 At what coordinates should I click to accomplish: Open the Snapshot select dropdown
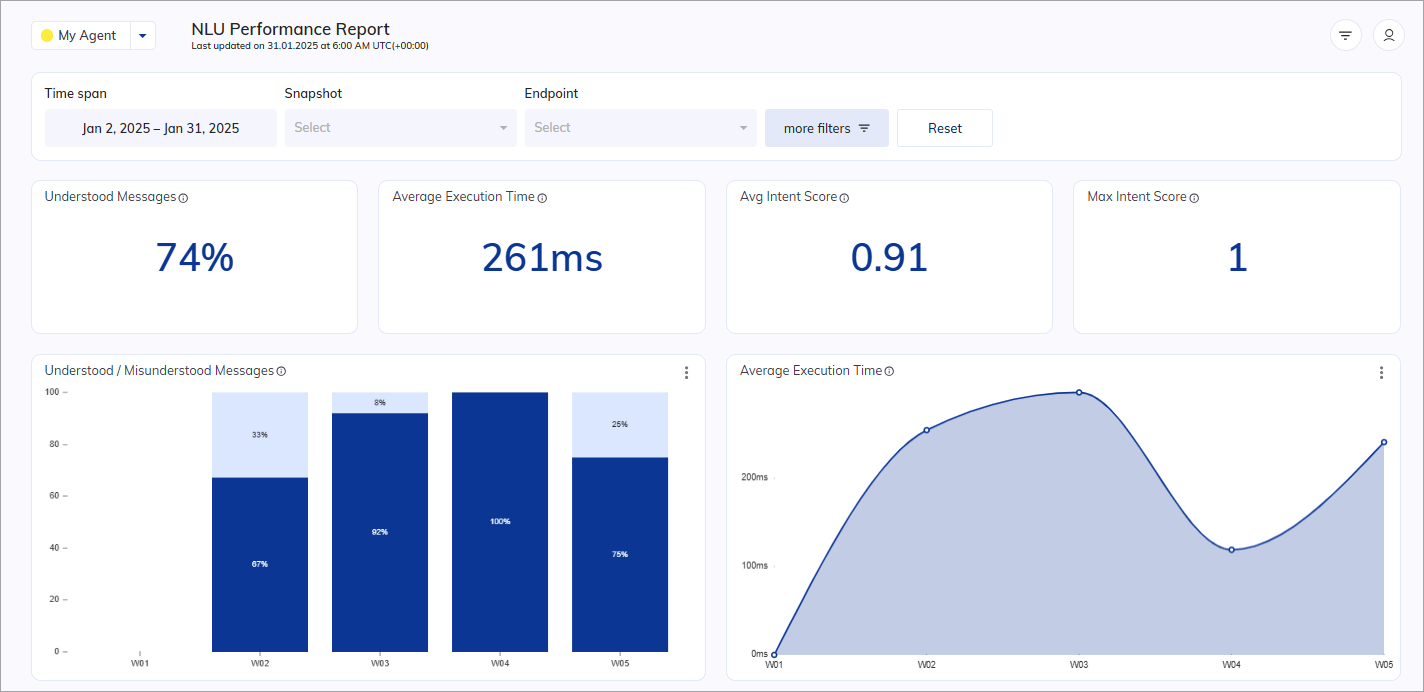(400, 128)
